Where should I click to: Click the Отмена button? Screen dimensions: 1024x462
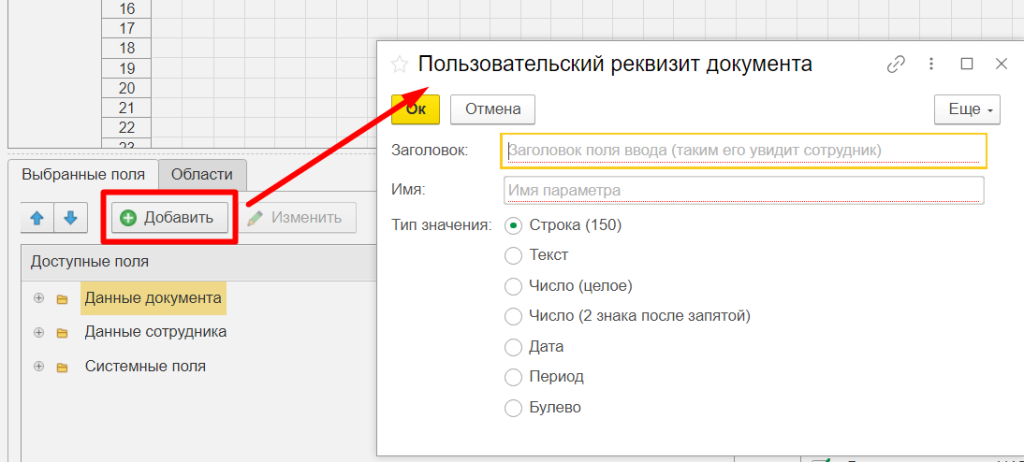point(492,109)
